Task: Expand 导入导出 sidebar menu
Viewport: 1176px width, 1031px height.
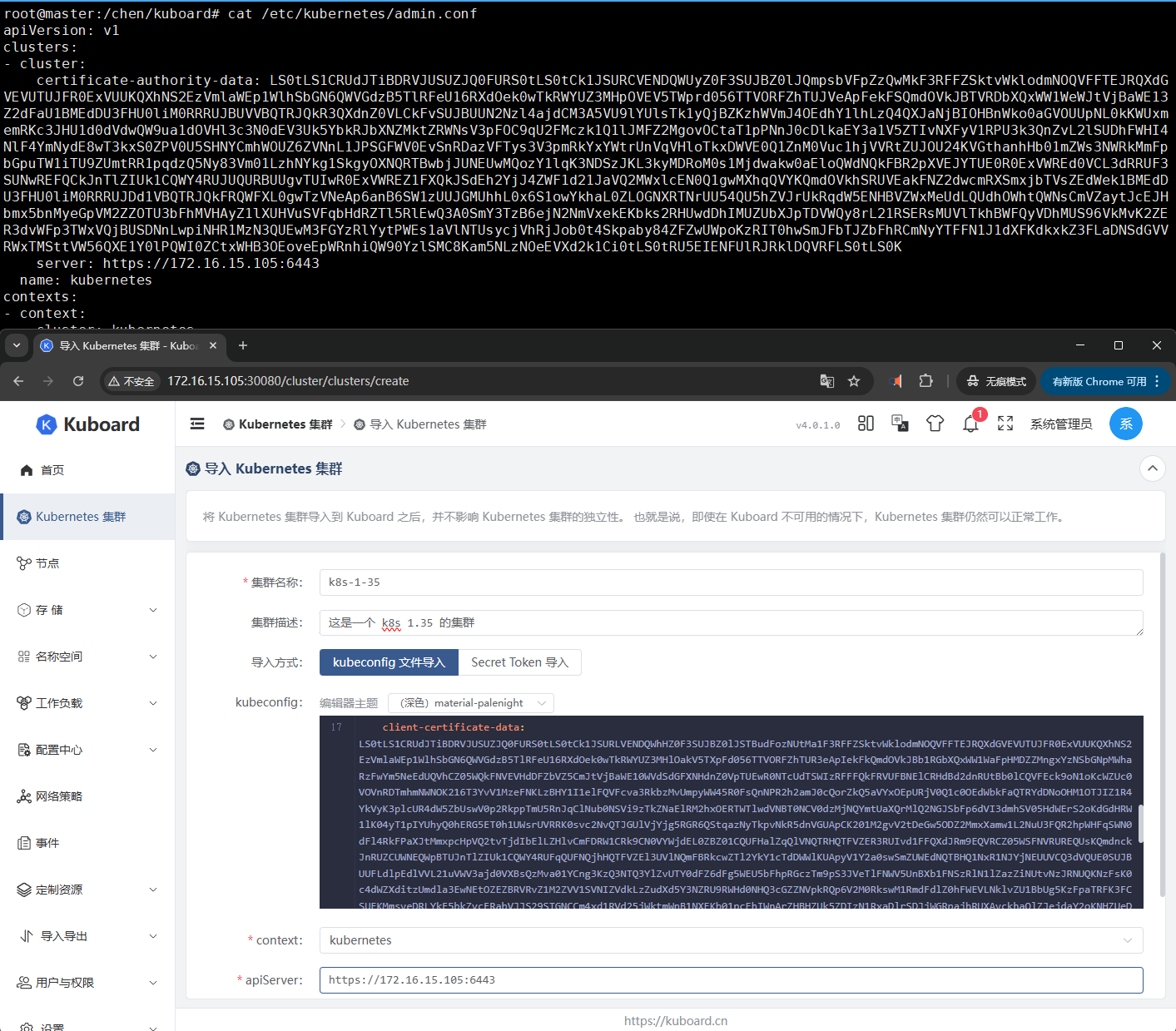Action: 87,936
